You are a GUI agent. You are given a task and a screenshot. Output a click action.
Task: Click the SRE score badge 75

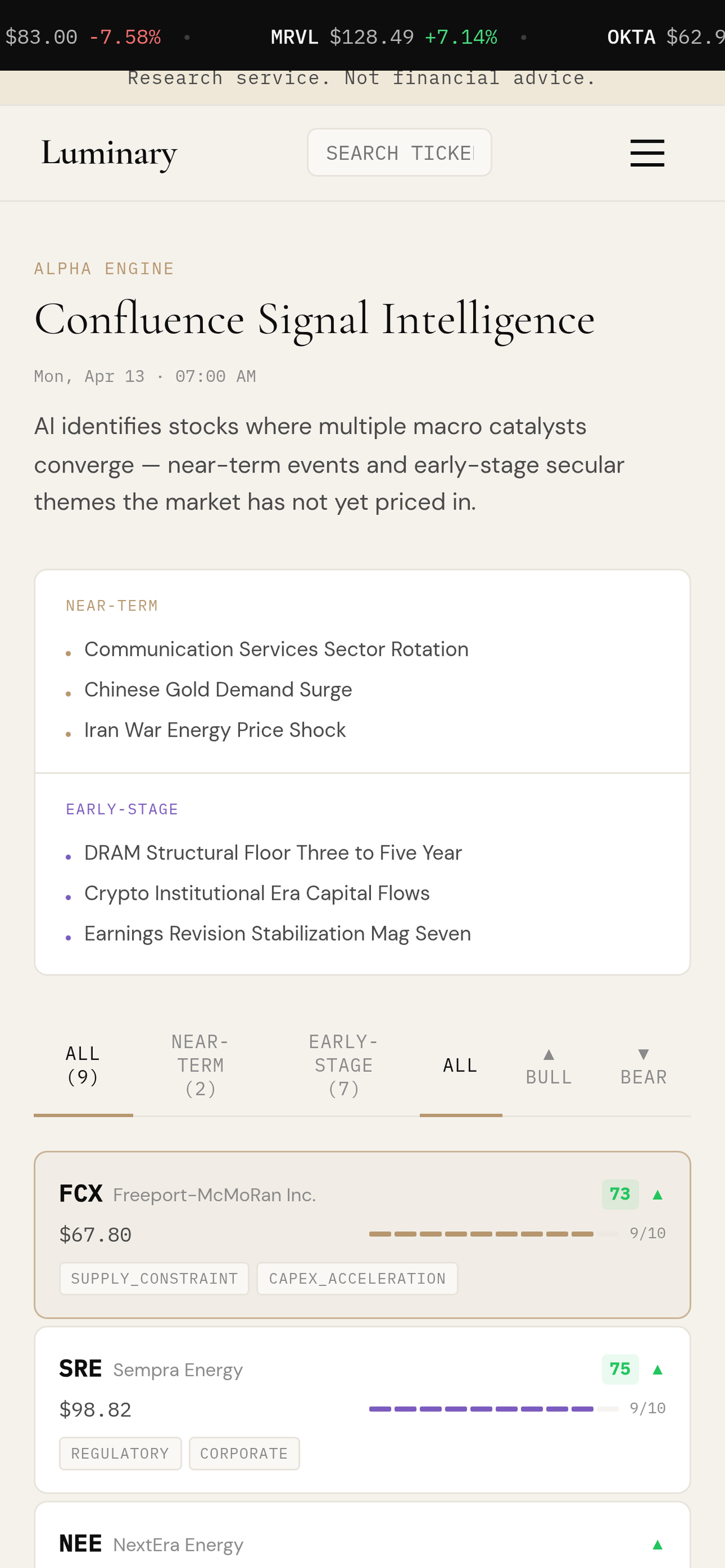pos(621,1369)
